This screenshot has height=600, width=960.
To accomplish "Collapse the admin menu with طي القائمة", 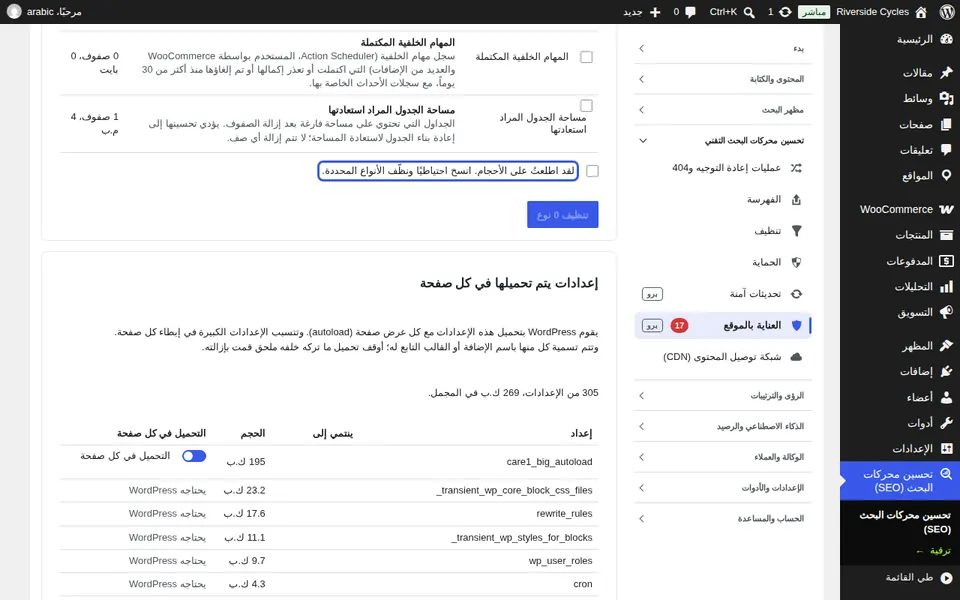I will click(919, 577).
